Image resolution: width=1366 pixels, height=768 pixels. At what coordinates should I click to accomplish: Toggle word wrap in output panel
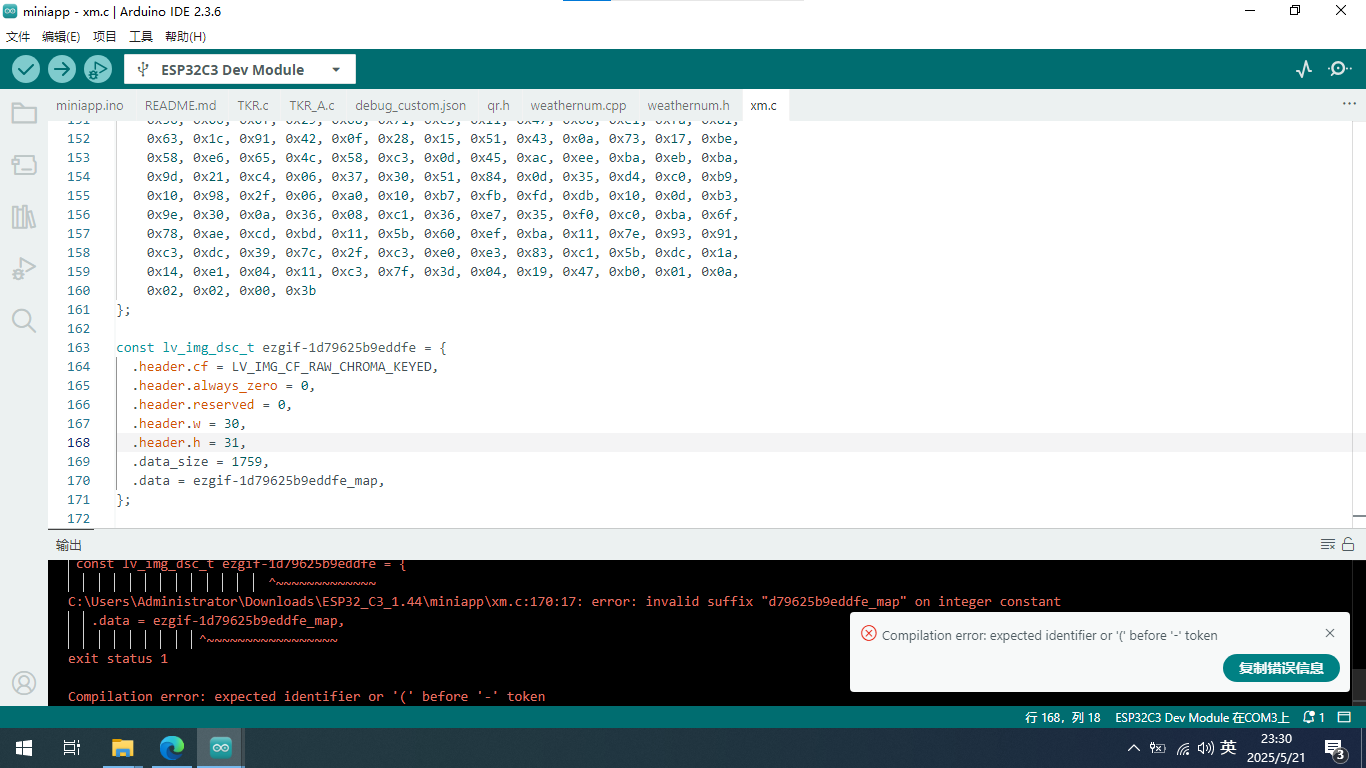1328,544
